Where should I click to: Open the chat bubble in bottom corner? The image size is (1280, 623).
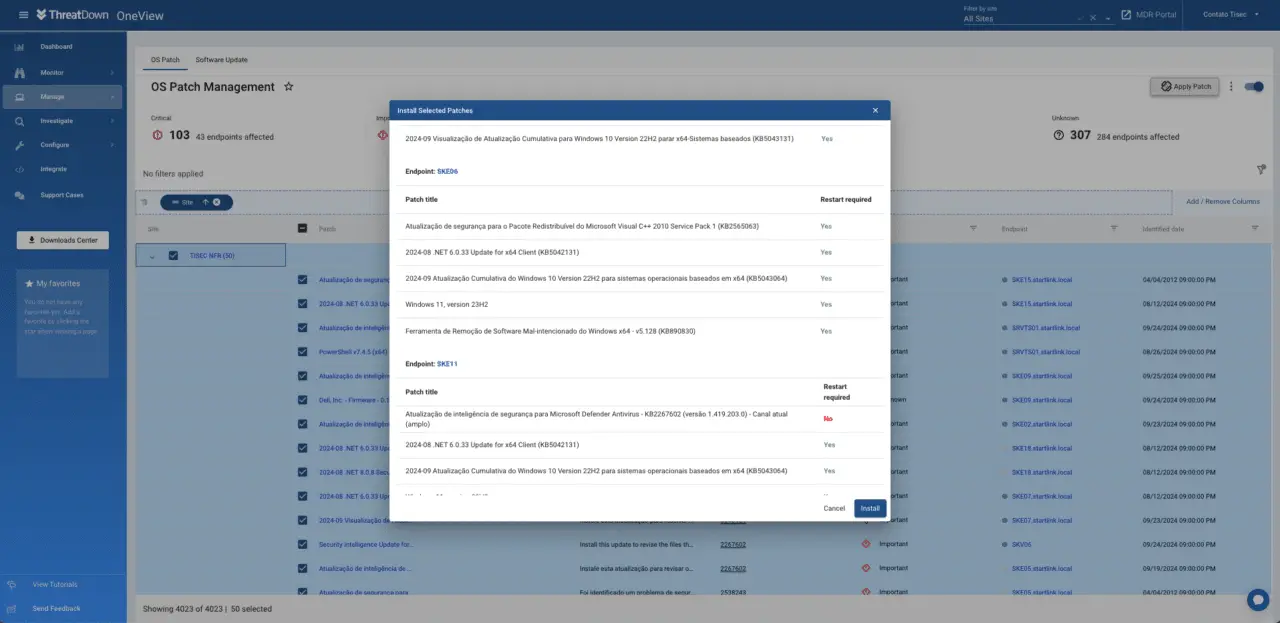(x=1257, y=599)
